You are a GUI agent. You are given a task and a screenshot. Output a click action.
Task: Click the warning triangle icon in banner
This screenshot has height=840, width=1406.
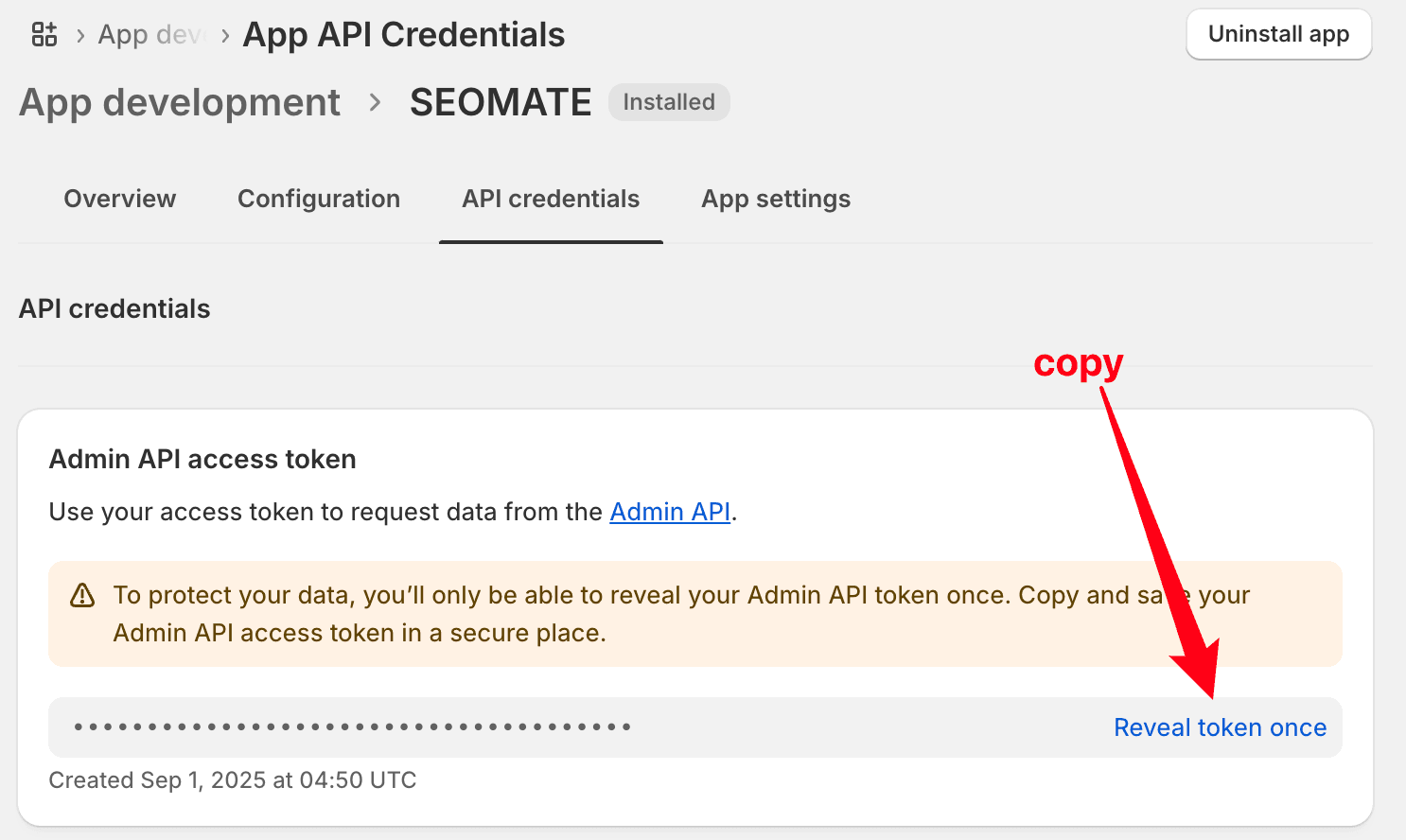pos(83,595)
